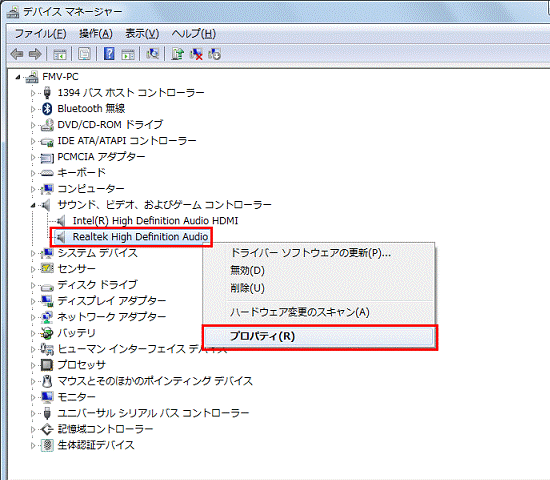Select the Bluetooth 無線 label
550x480 pixels.
tap(91, 109)
